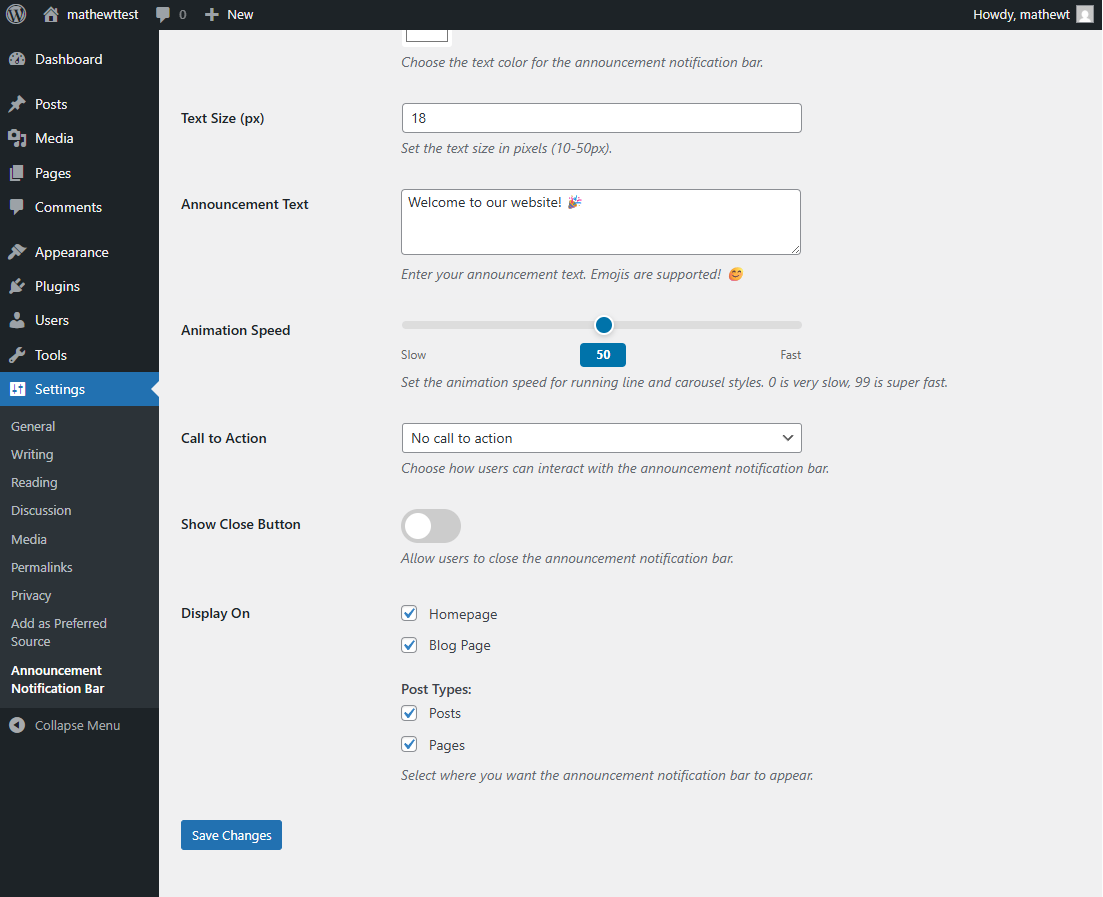Open the Call to Action dropdown
1103x897 pixels.
(601, 438)
